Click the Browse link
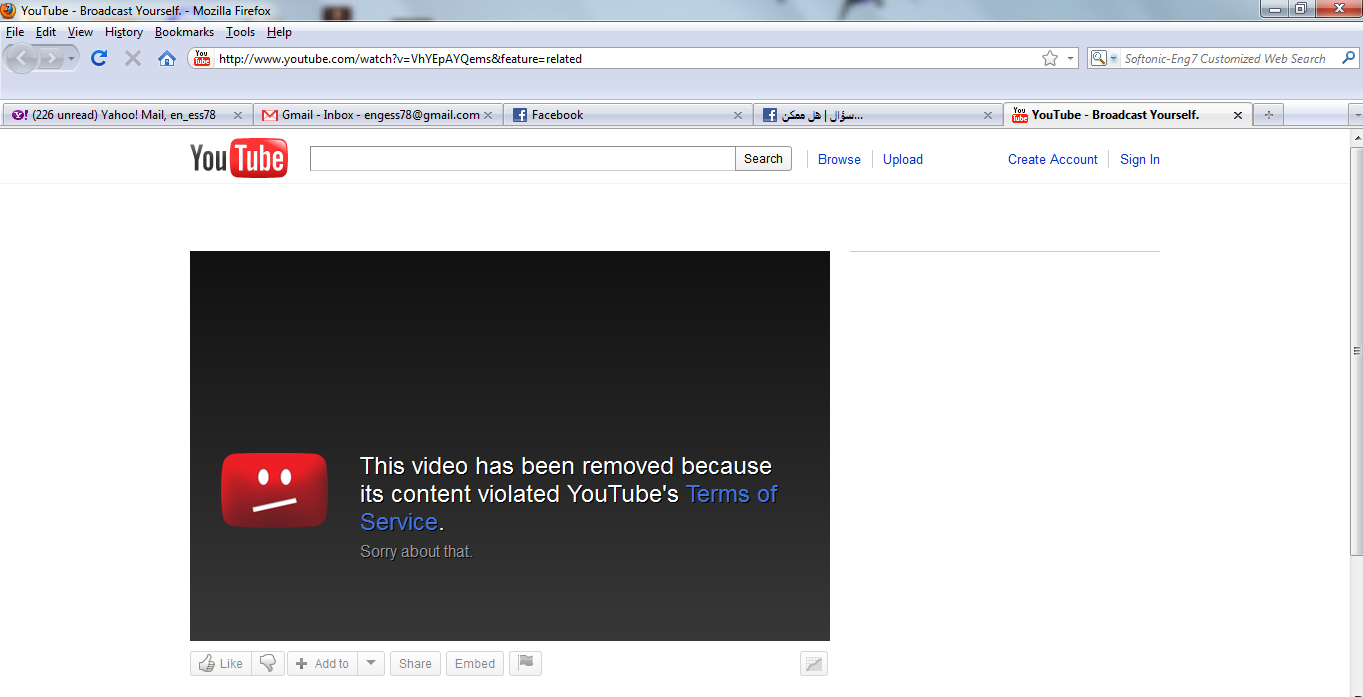1363x697 pixels. pyautogui.click(x=839, y=159)
